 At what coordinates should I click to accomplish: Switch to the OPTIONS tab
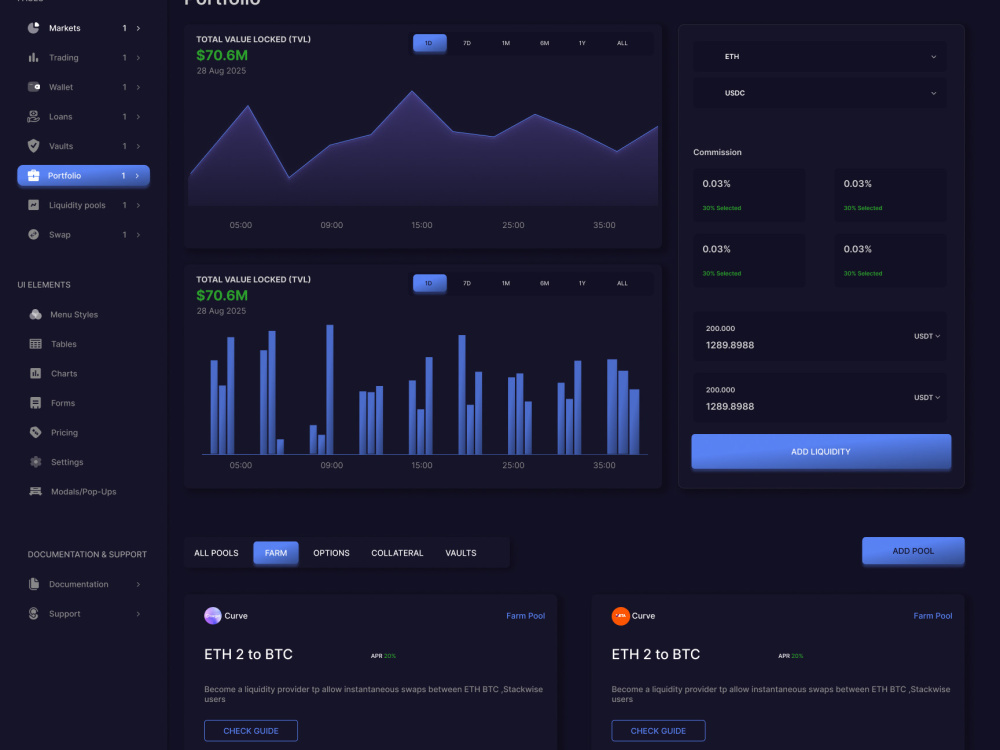pyautogui.click(x=331, y=553)
